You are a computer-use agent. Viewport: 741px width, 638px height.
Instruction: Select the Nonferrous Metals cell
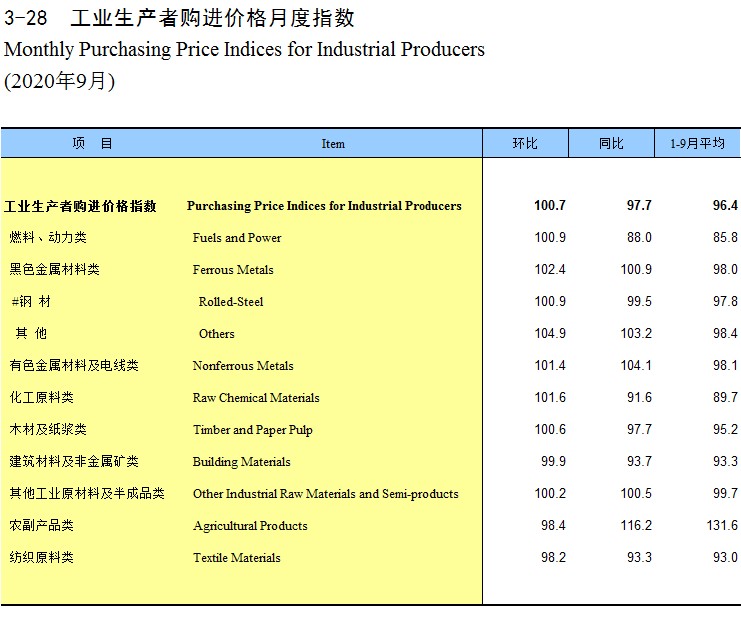[243, 366]
